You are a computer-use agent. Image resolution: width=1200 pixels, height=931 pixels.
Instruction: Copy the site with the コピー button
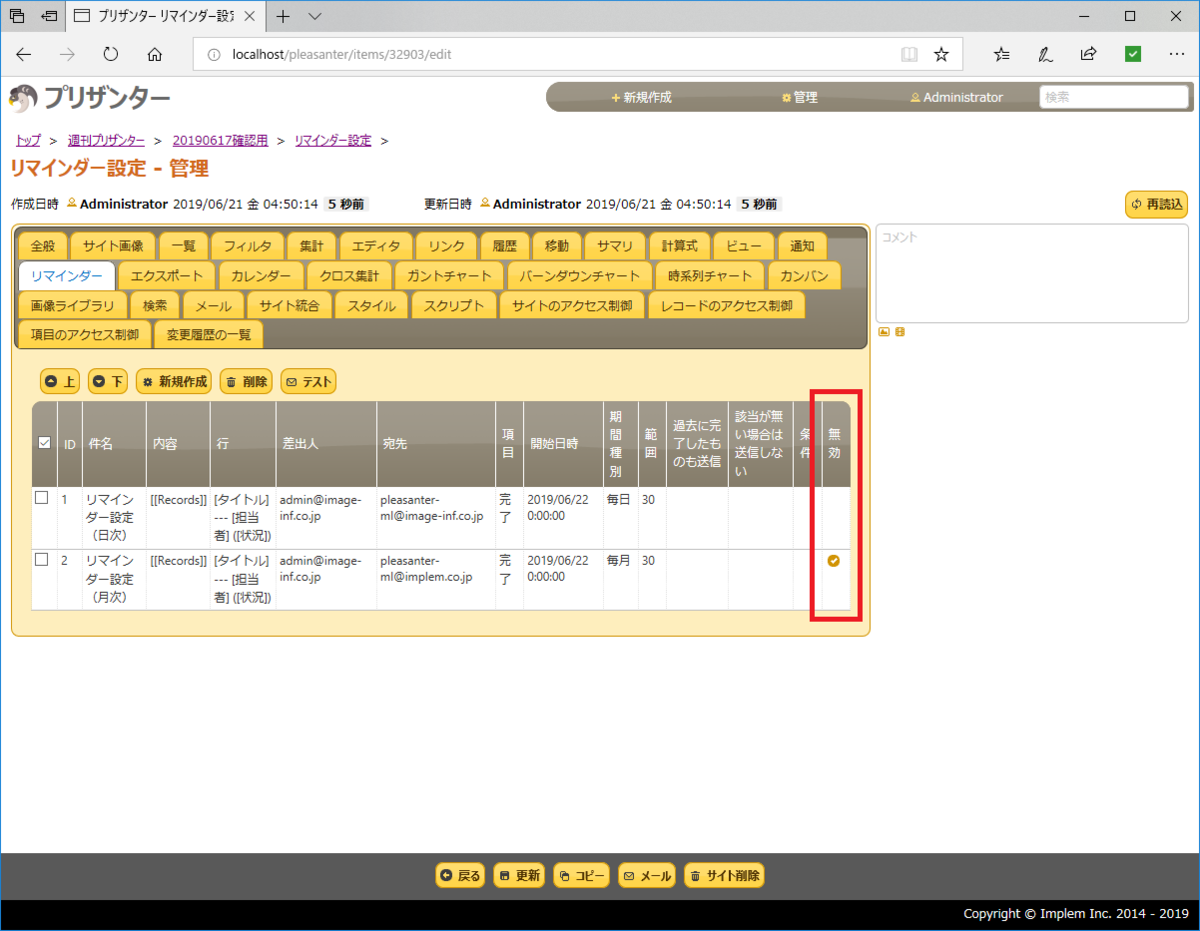point(581,874)
